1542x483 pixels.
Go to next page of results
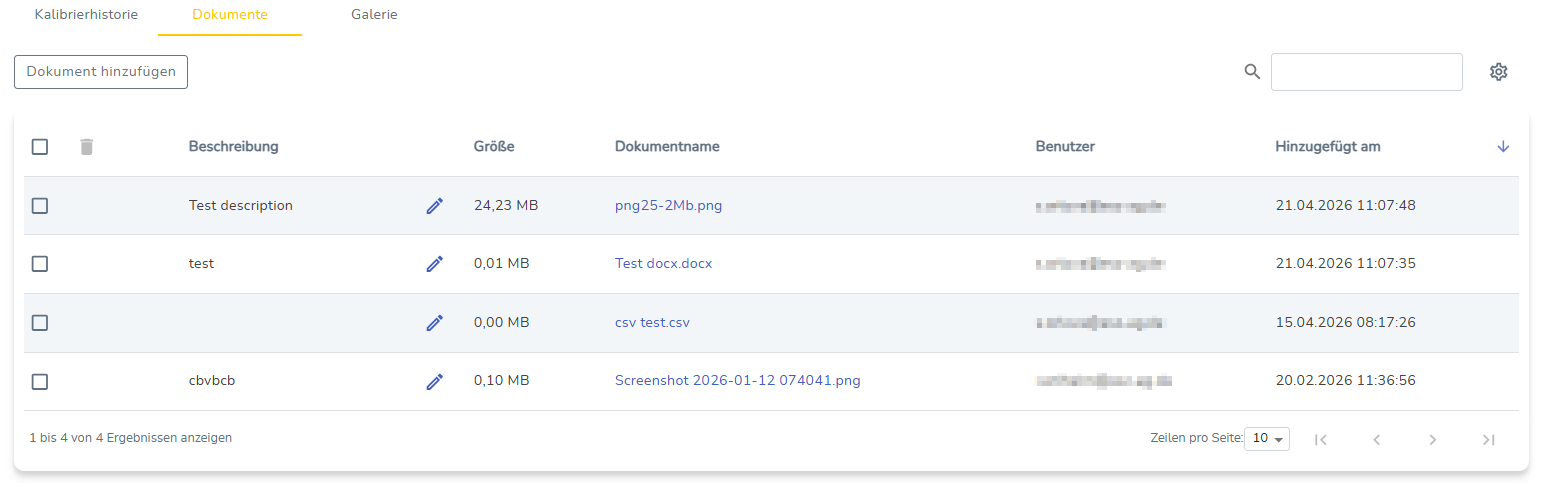(1433, 439)
